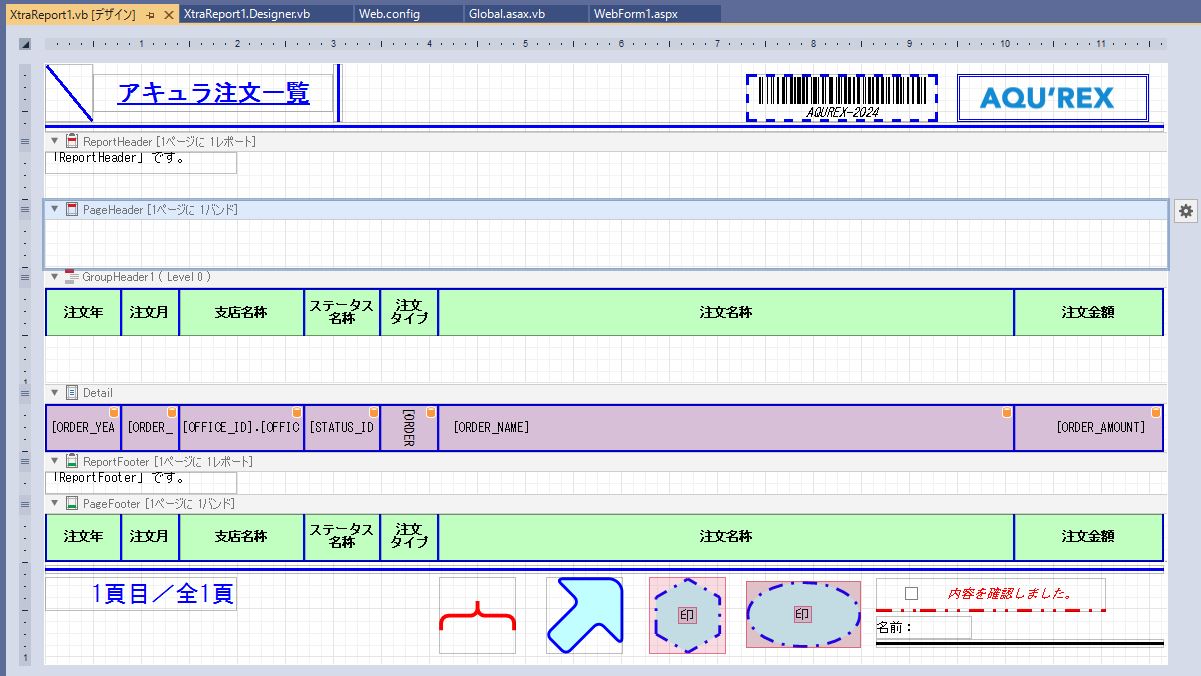This screenshot has width=1201, height=676.
Task: Select the blue arrow shape
Action: (x=584, y=616)
